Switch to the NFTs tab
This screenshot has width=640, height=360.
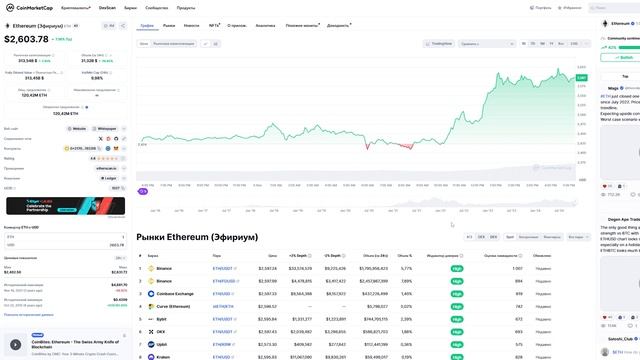[x=214, y=26]
